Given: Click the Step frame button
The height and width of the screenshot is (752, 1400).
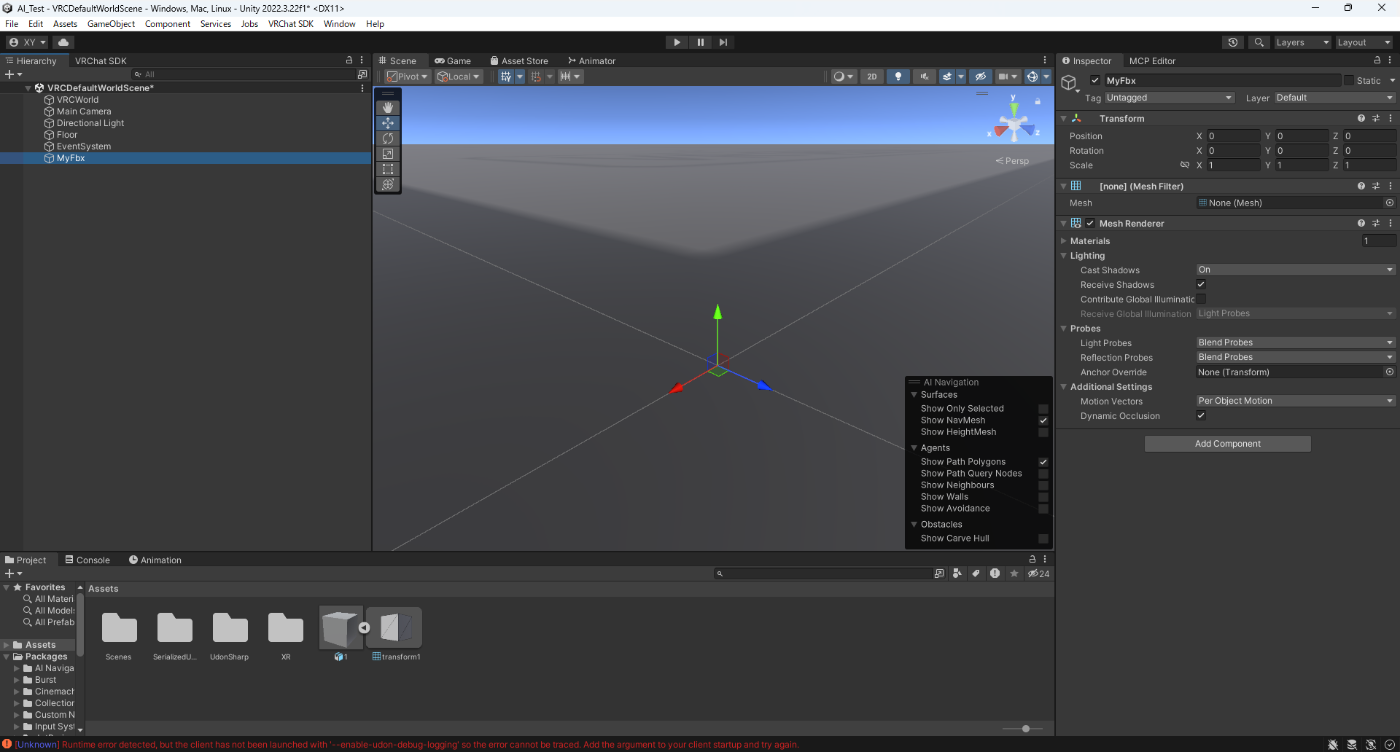Looking at the screenshot, I should [x=723, y=42].
